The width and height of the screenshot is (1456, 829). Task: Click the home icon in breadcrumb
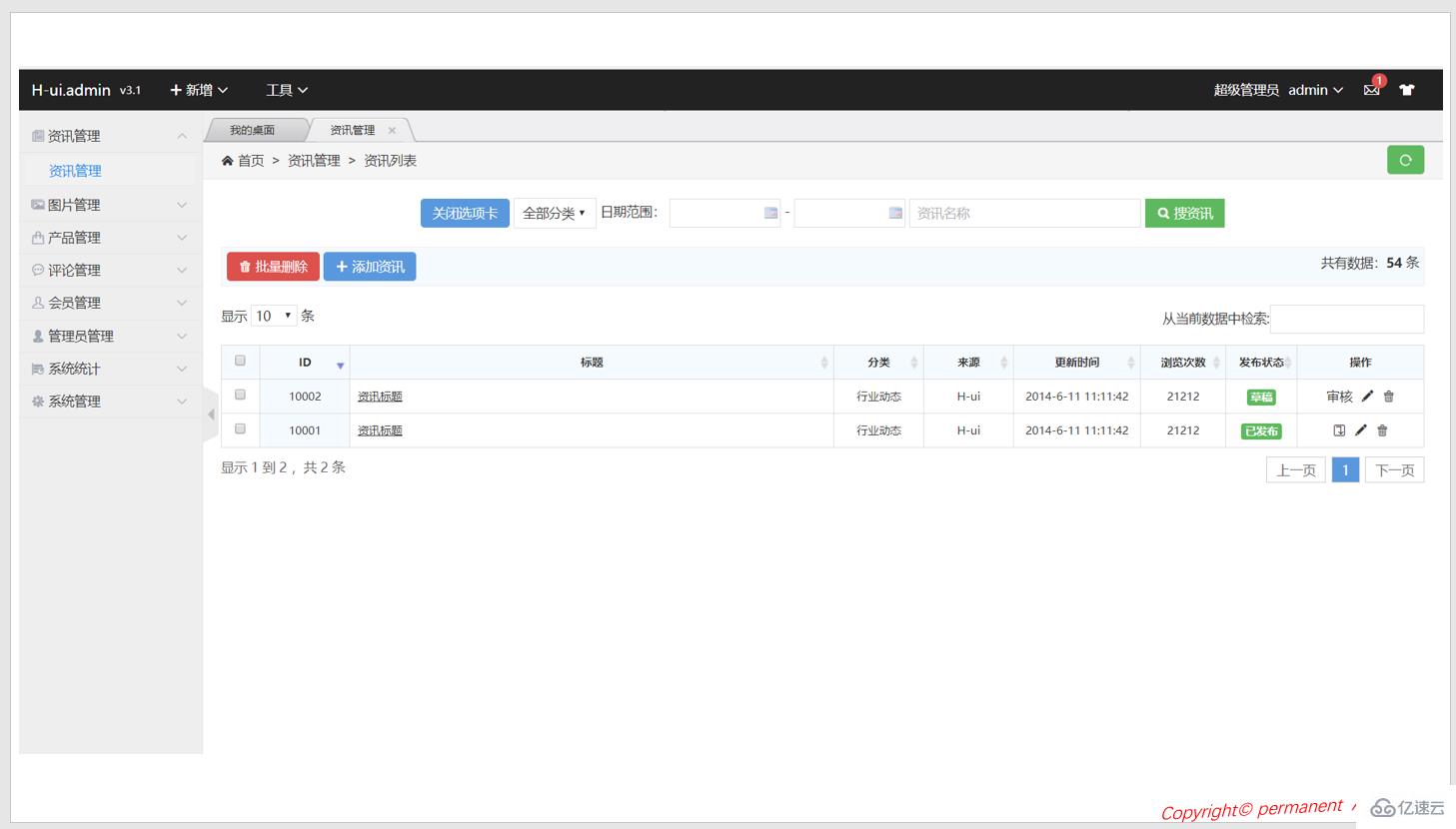coord(227,161)
